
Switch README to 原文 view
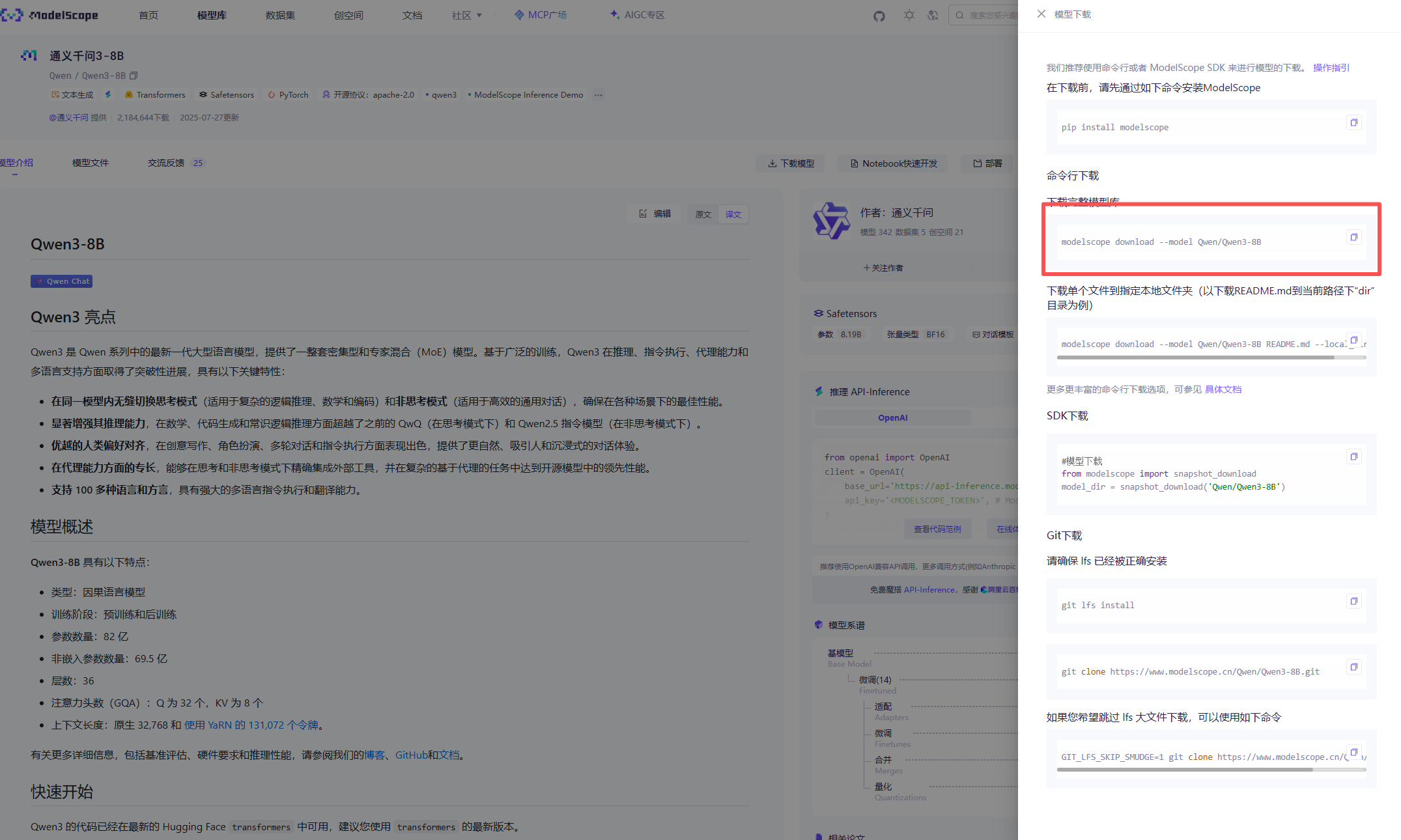coord(703,214)
